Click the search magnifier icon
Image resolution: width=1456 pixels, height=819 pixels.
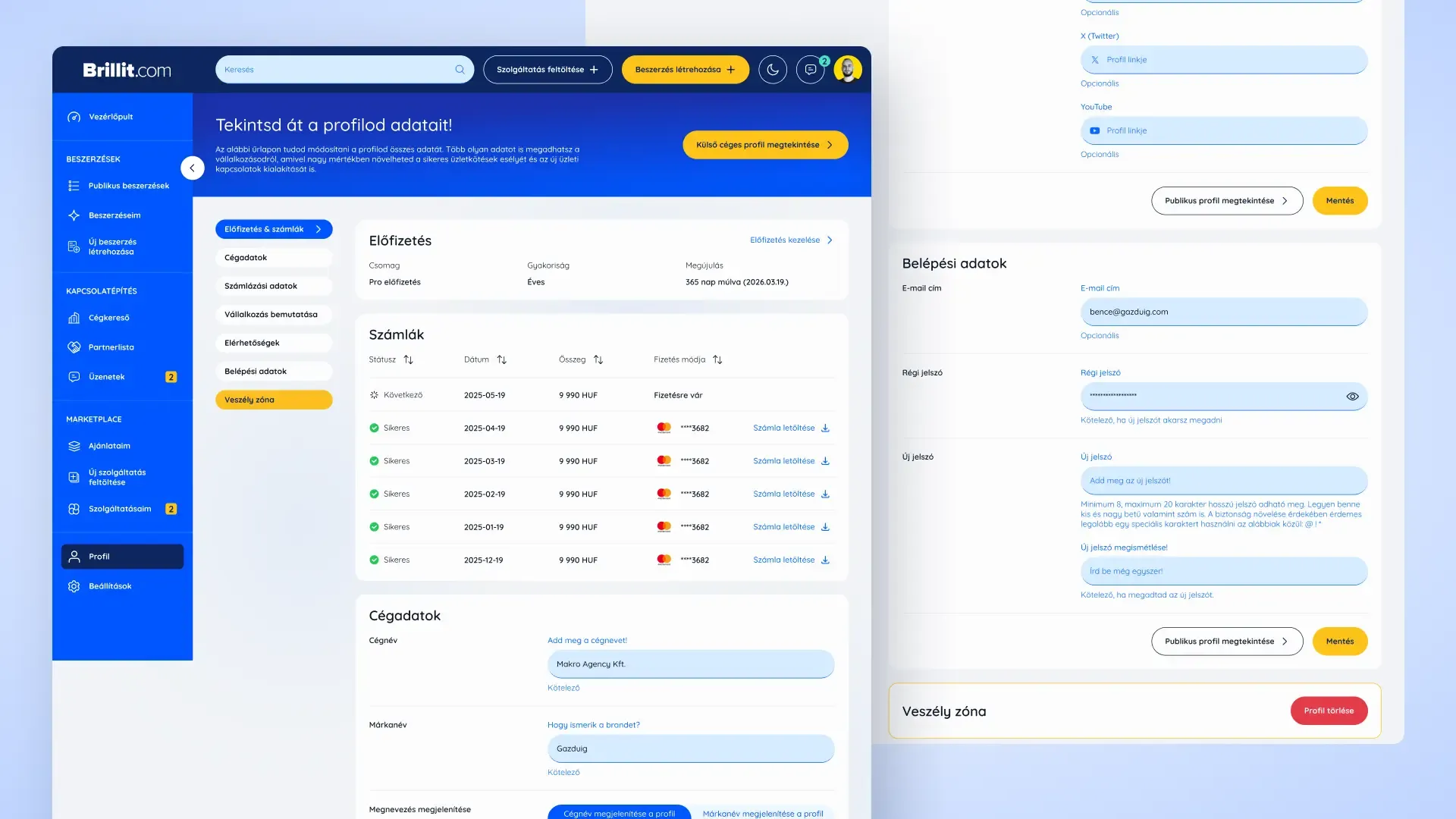click(x=460, y=70)
